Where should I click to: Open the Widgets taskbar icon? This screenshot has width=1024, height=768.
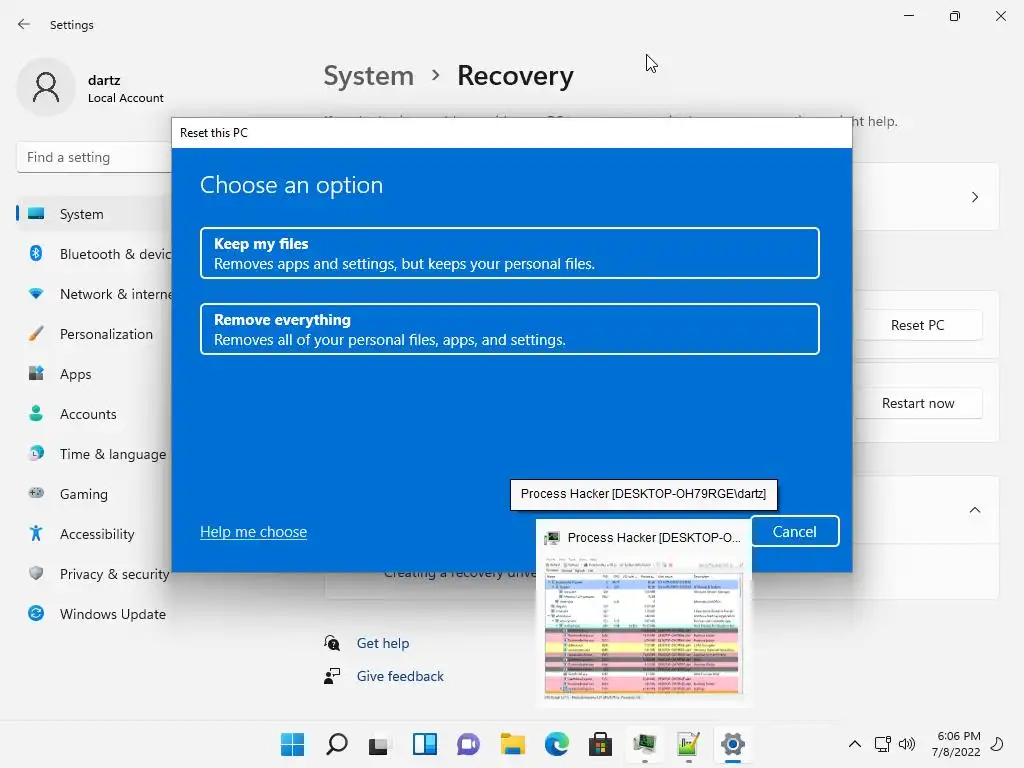coord(424,744)
